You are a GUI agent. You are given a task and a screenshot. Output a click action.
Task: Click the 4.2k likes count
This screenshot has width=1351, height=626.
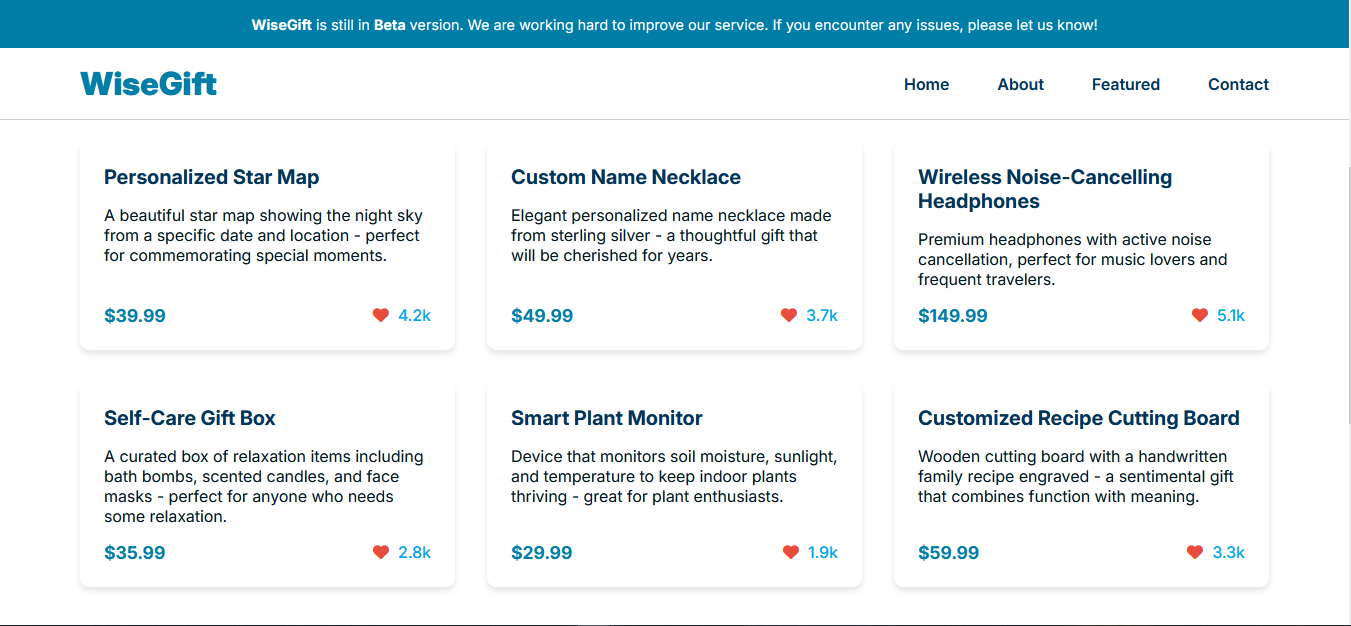[x=414, y=315]
